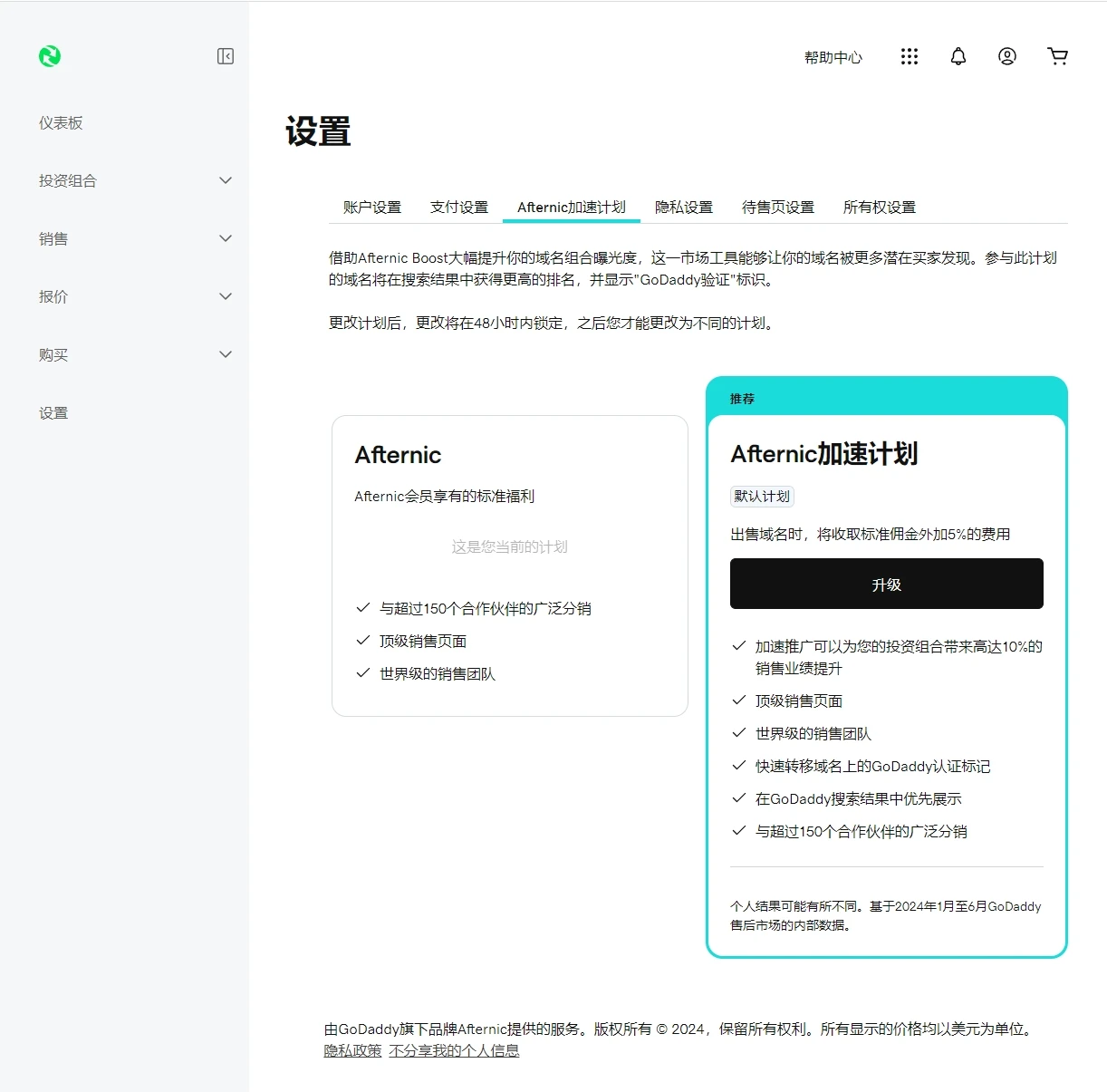Open 帮助中心 help center link
The width and height of the screenshot is (1107, 1092).
pos(833,57)
